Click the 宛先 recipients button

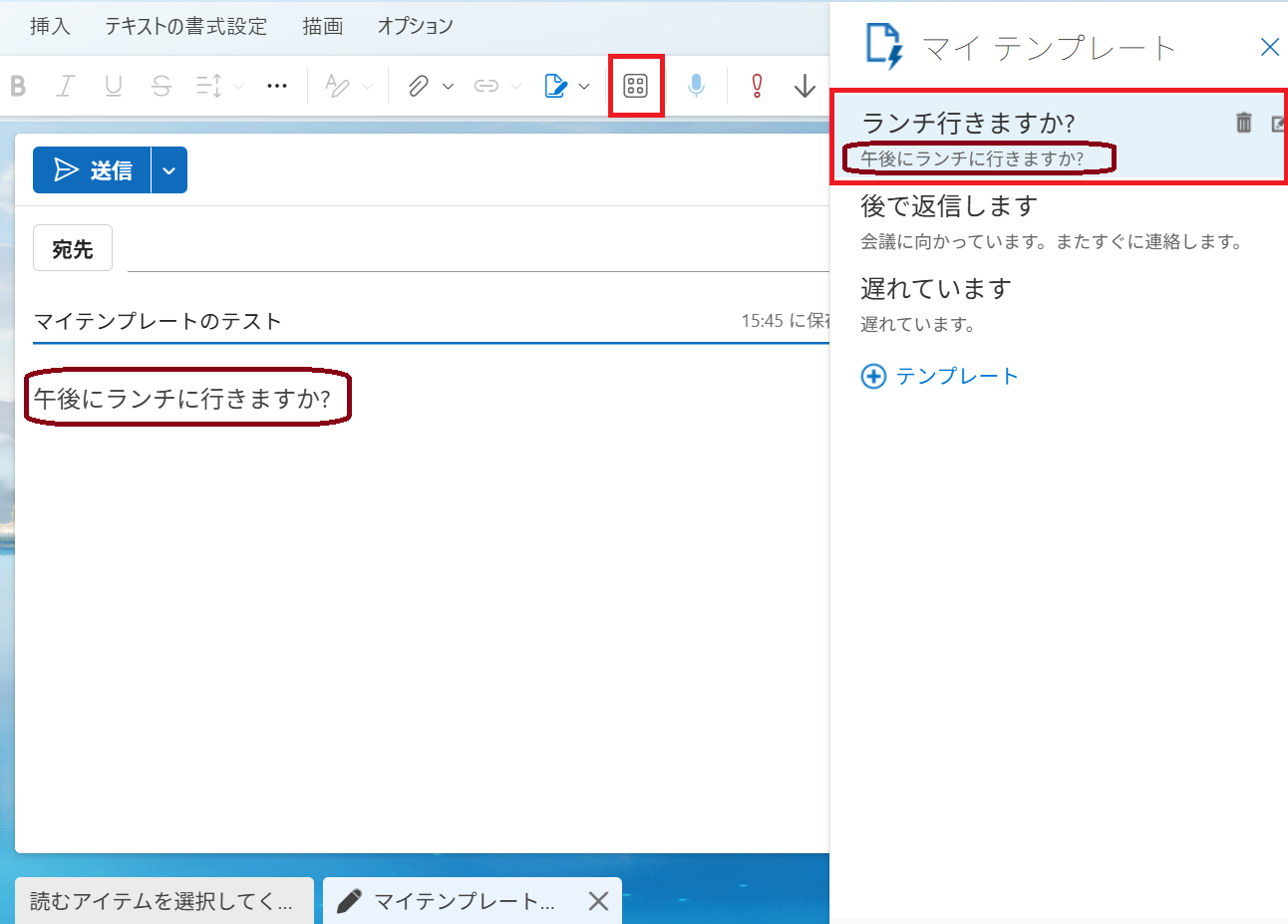pos(73,248)
